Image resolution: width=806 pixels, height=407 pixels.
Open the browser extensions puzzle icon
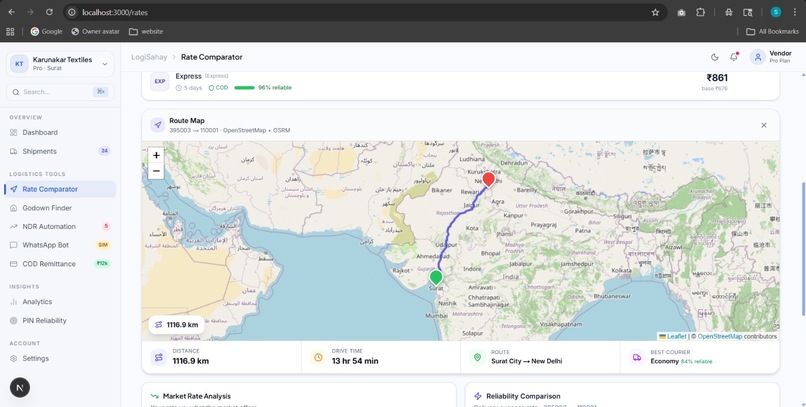700,12
